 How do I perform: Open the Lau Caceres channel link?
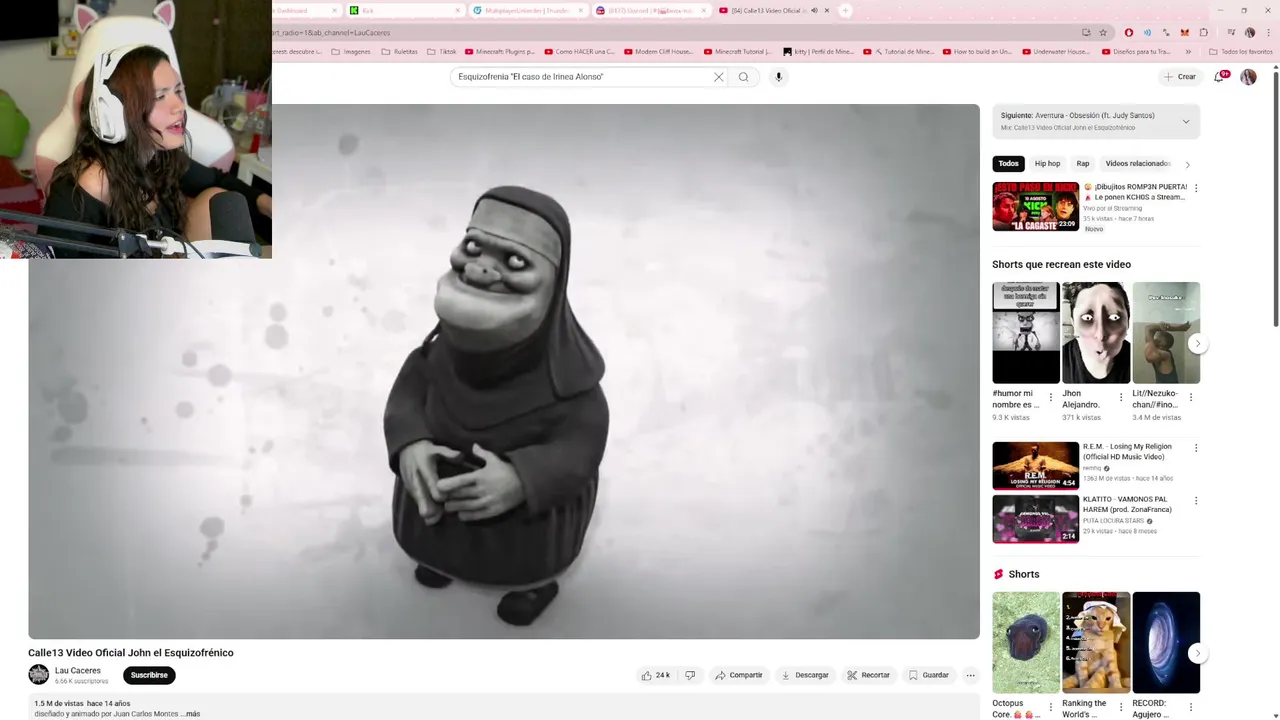tap(78, 670)
